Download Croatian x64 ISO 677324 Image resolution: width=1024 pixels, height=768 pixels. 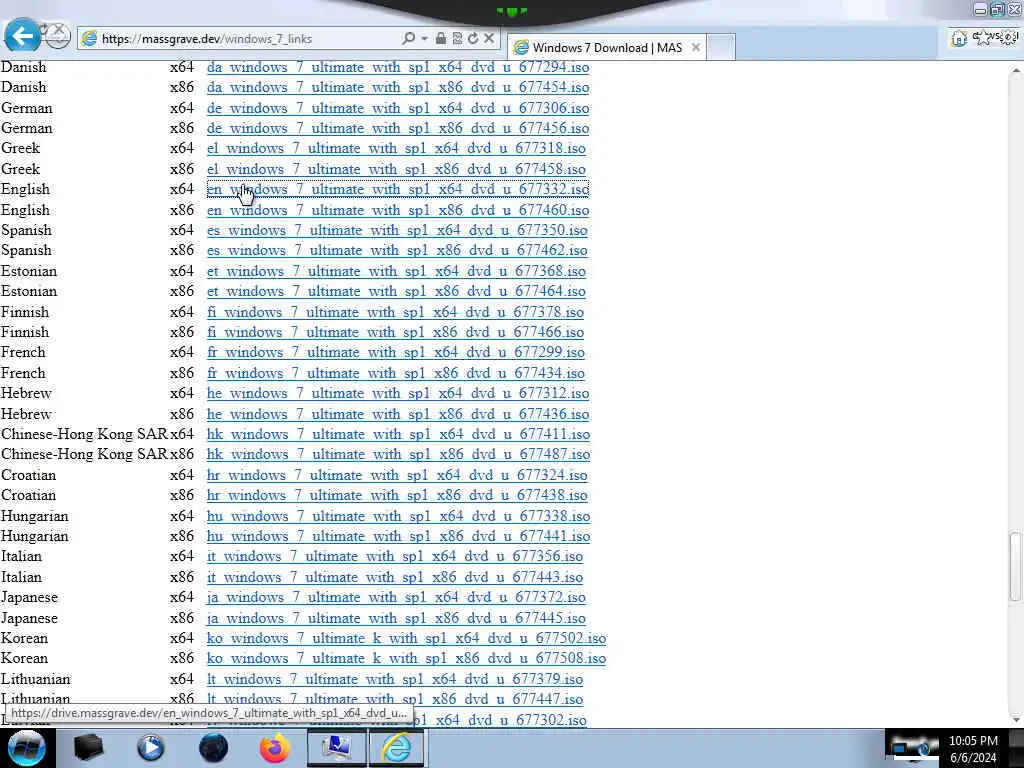point(397,475)
